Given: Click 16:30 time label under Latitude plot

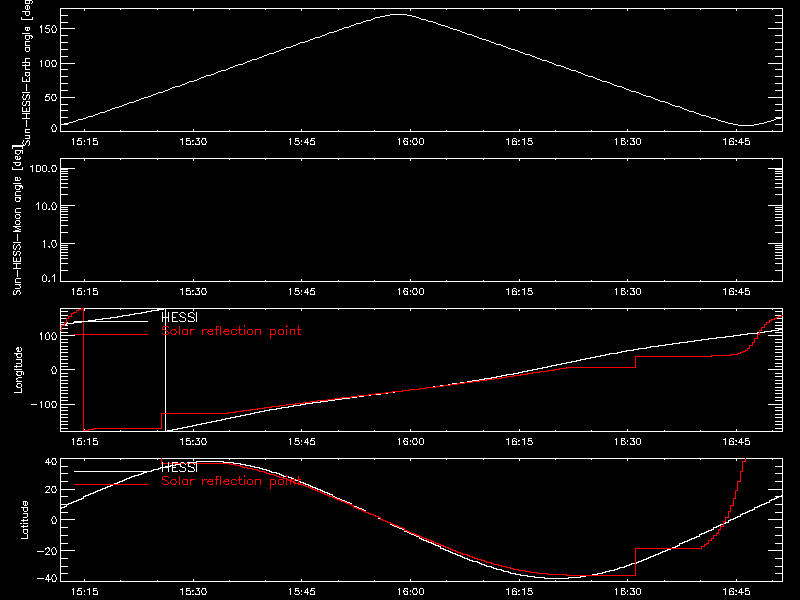Looking at the screenshot, I should [628, 592].
